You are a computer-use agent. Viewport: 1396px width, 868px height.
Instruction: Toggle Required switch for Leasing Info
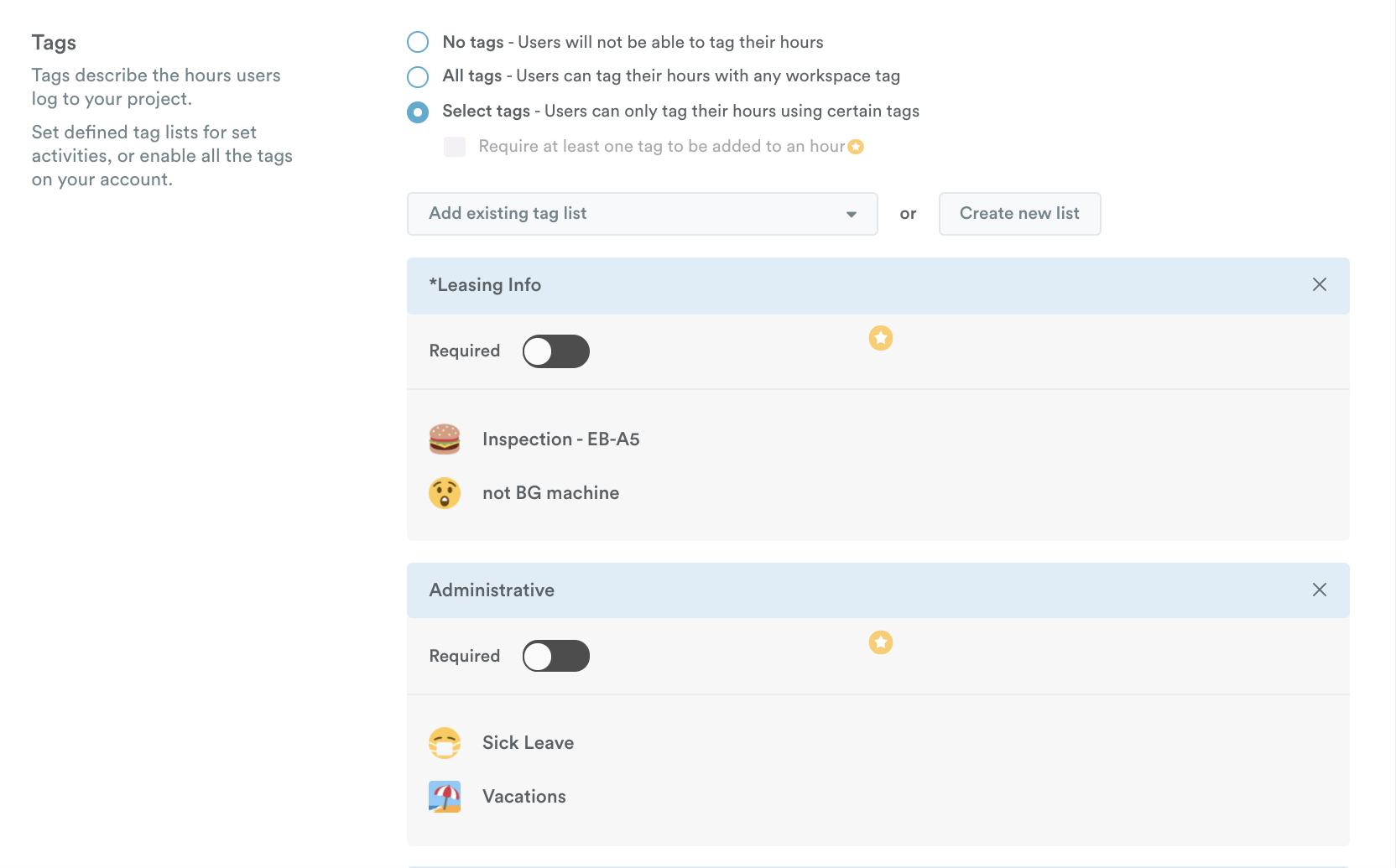click(555, 351)
